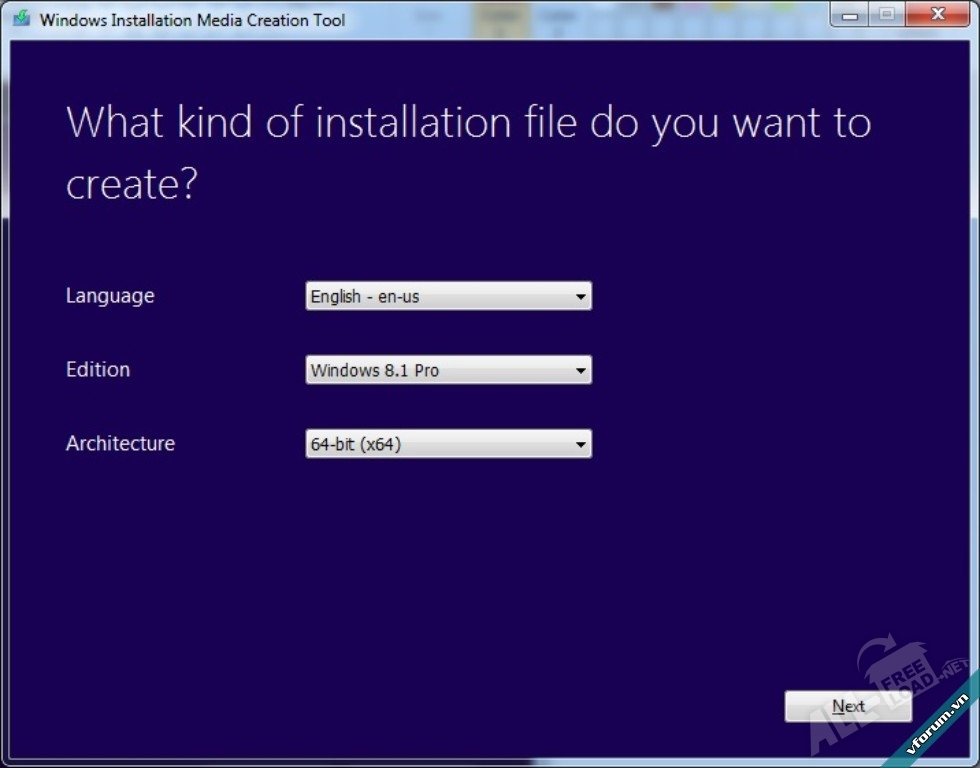Click the word 'create?' in the heading
Screen dimensions: 980x768
pos(131,185)
